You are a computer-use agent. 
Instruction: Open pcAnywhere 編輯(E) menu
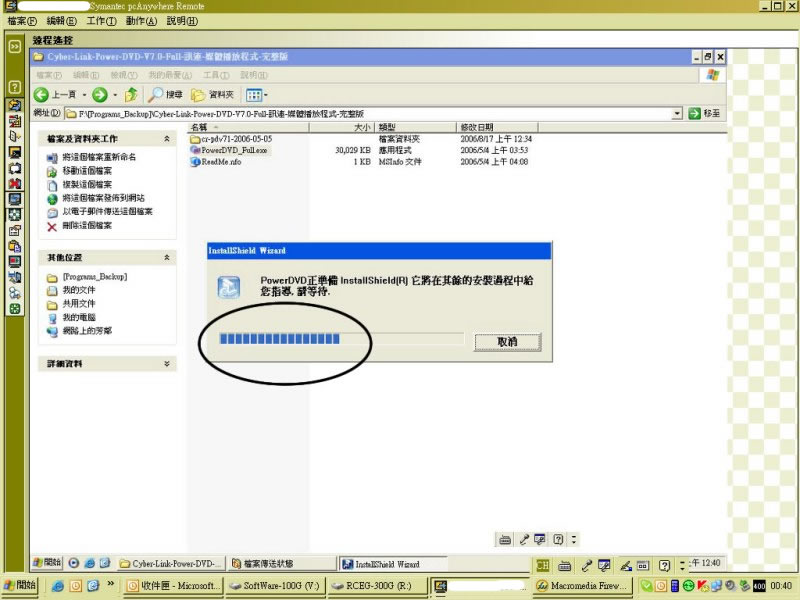(61, 21)
